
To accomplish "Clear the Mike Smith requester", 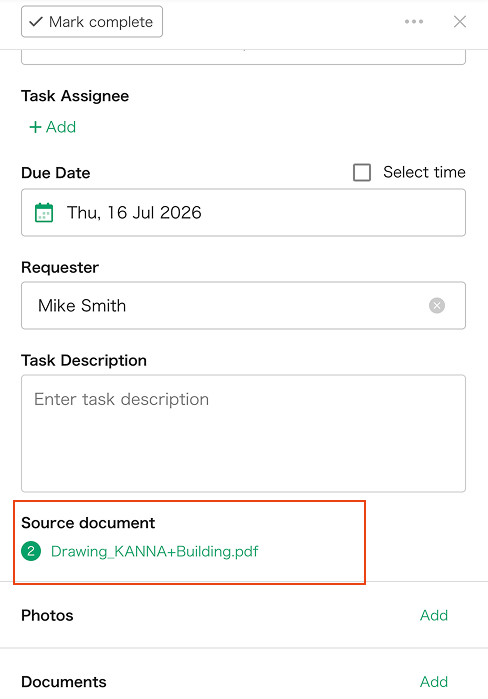I will pyautogui.click(x=437, y=306).
